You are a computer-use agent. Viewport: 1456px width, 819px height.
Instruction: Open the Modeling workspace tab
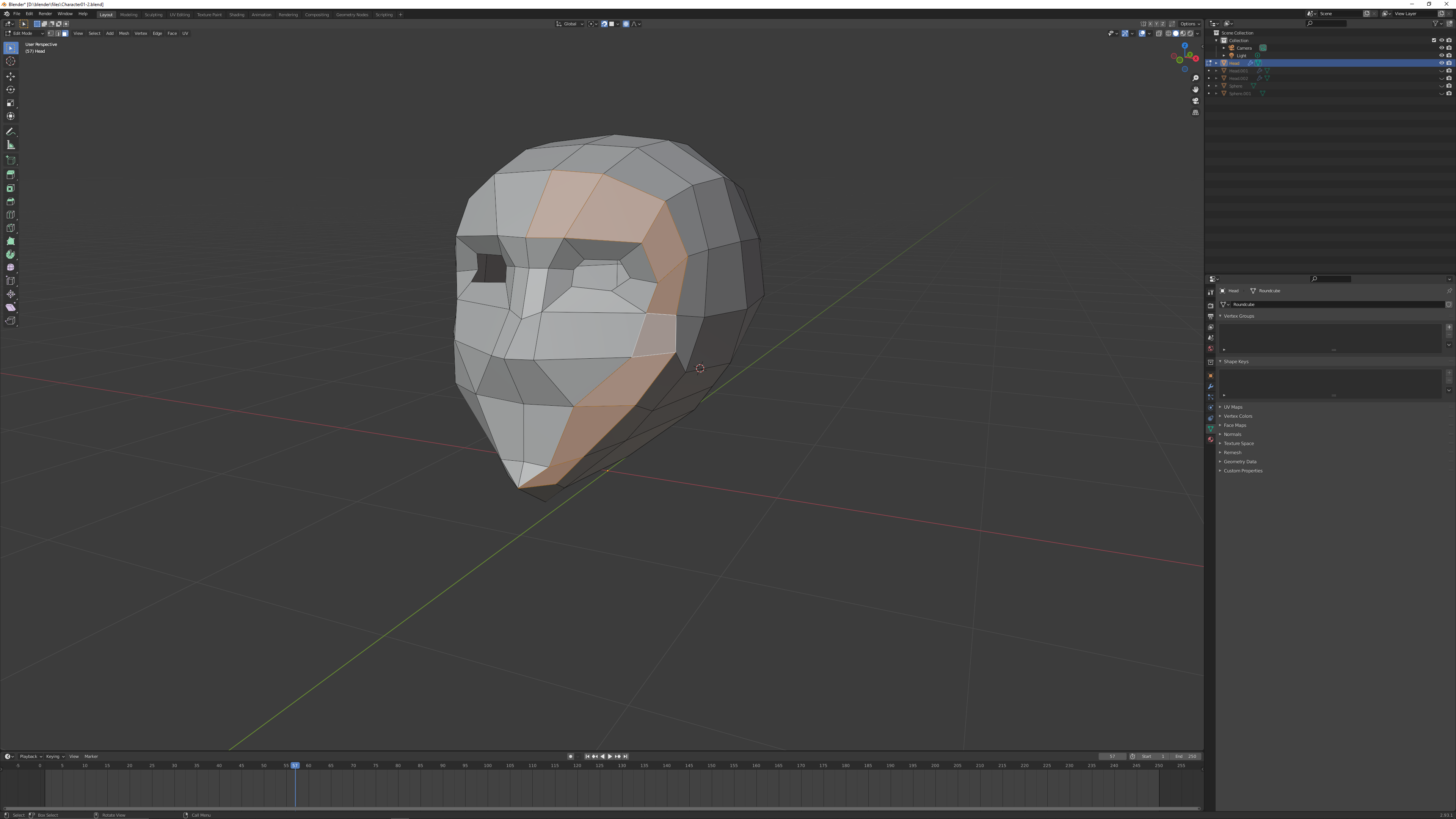pyautogui.click(x=128, y=15)
